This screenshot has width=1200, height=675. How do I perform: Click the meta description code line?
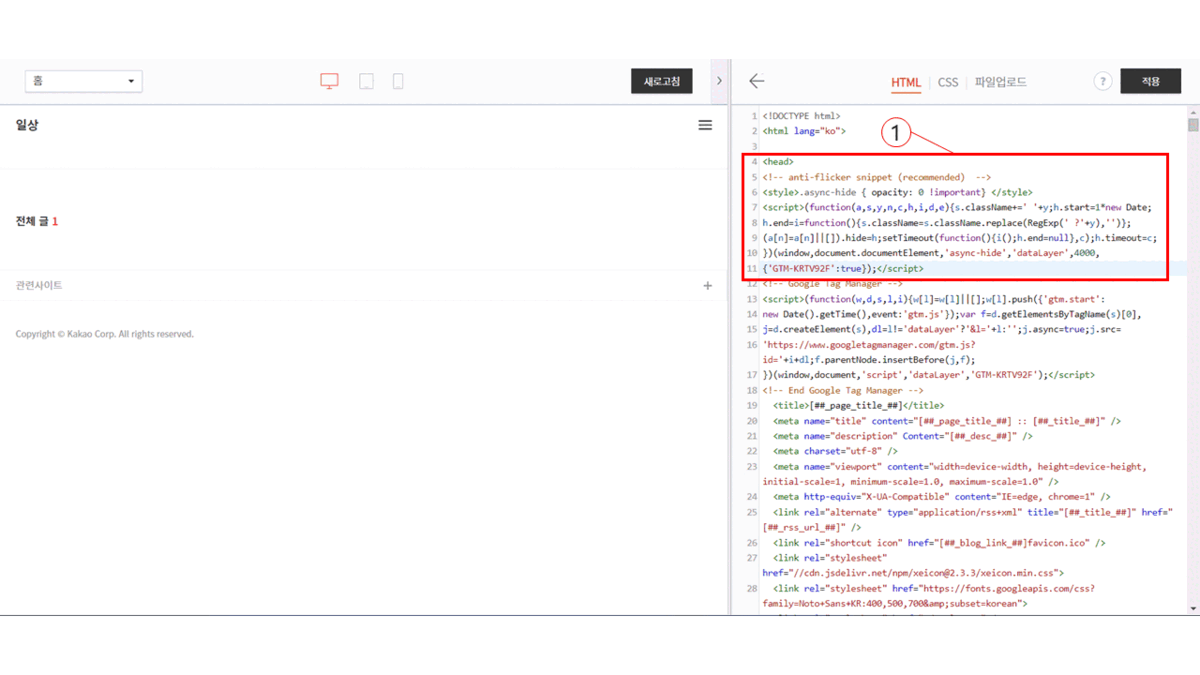903,436
